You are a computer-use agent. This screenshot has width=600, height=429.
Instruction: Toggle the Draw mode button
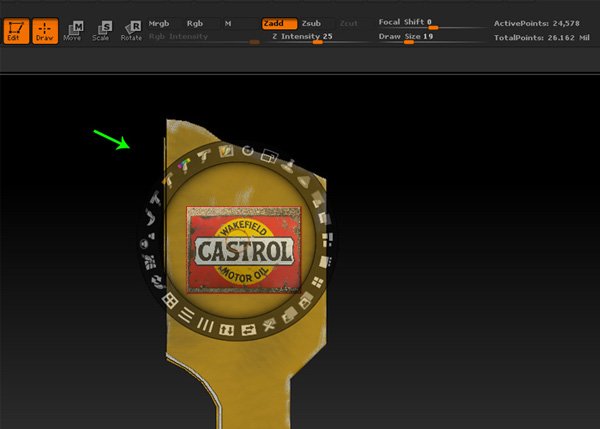point(45,31)
